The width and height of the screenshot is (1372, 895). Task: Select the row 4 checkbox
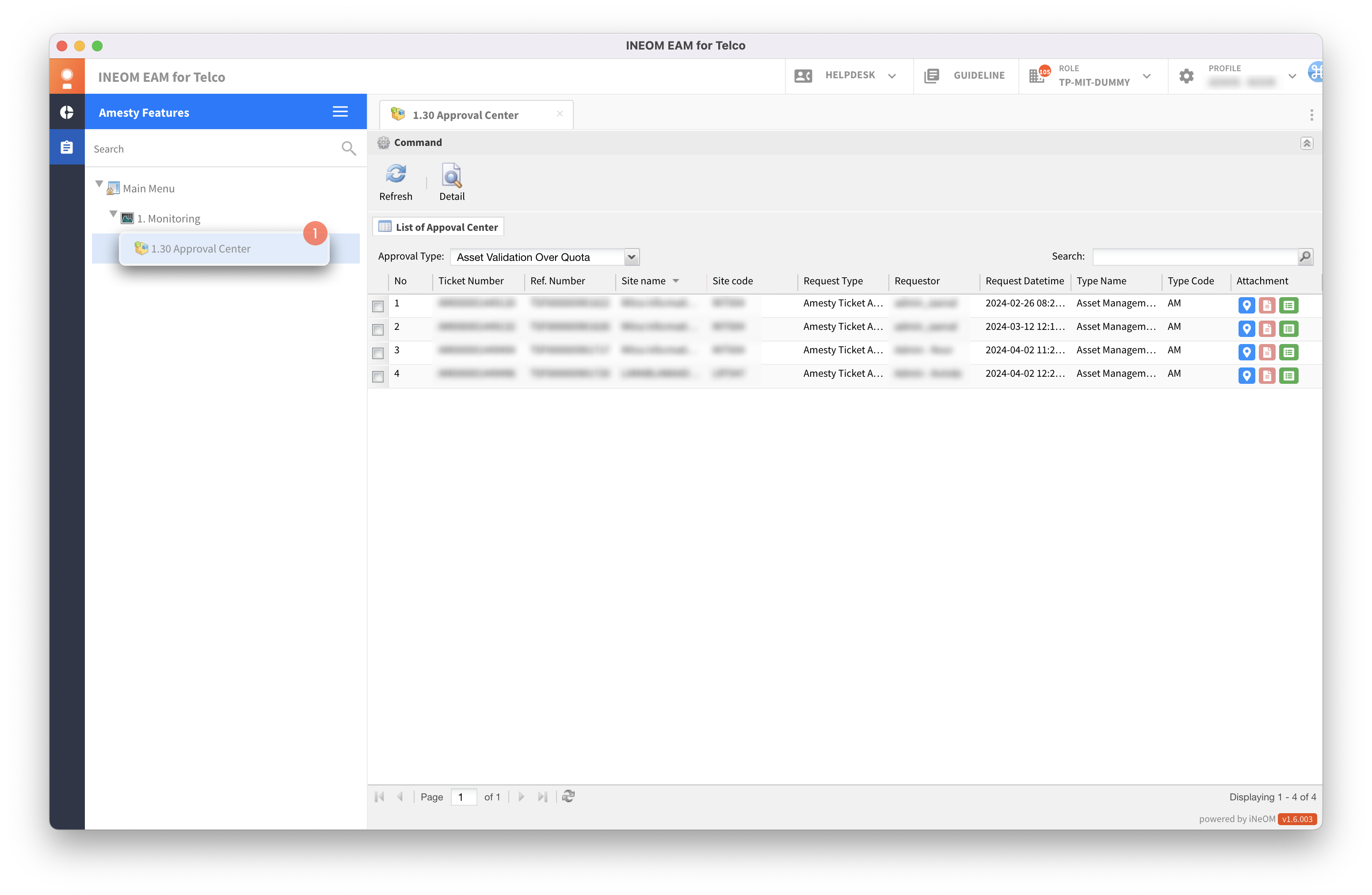coord(377,377)
